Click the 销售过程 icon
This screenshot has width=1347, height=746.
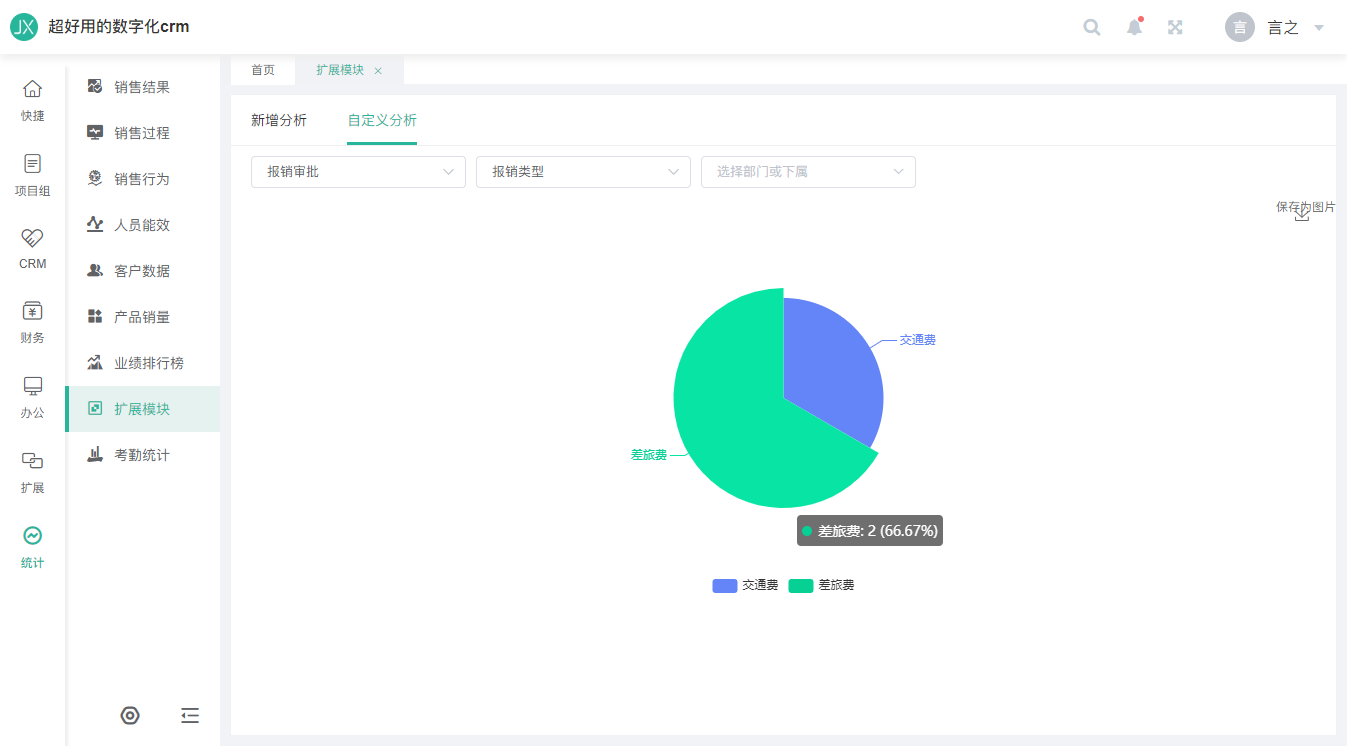95,132
